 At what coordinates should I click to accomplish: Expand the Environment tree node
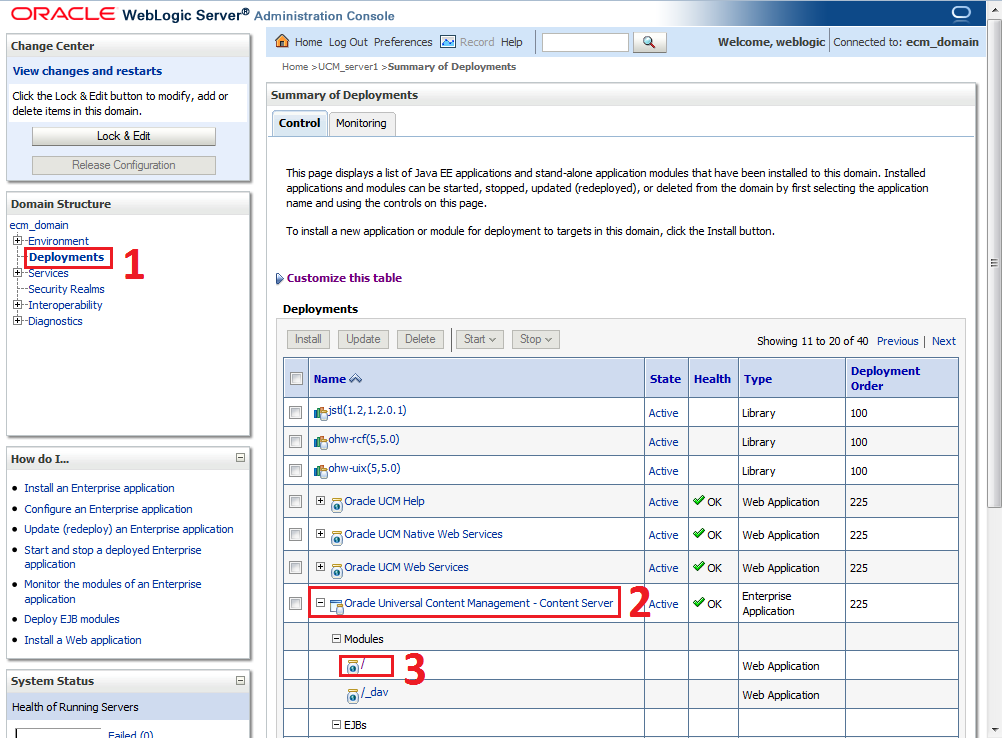click(18, 241)
